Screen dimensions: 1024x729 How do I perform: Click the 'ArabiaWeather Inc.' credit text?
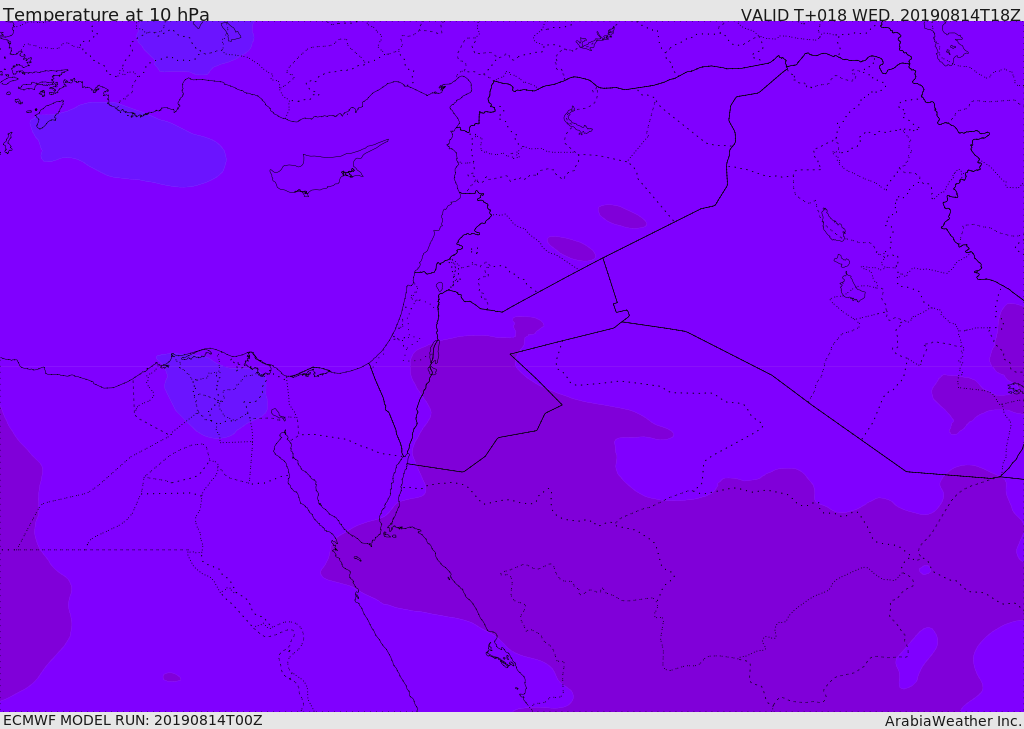(952, 721)
